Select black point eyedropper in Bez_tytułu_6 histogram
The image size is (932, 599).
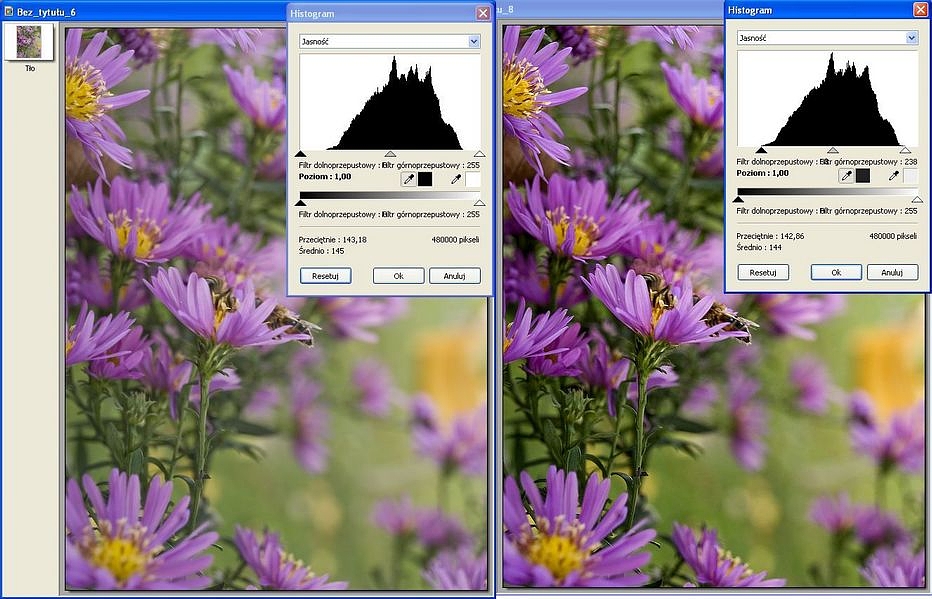click(x=408, y=179)
